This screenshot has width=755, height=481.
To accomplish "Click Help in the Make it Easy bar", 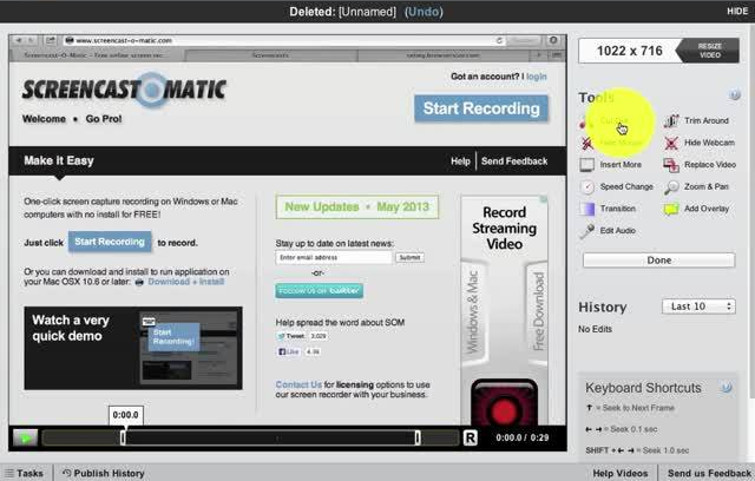I will 460,161.
